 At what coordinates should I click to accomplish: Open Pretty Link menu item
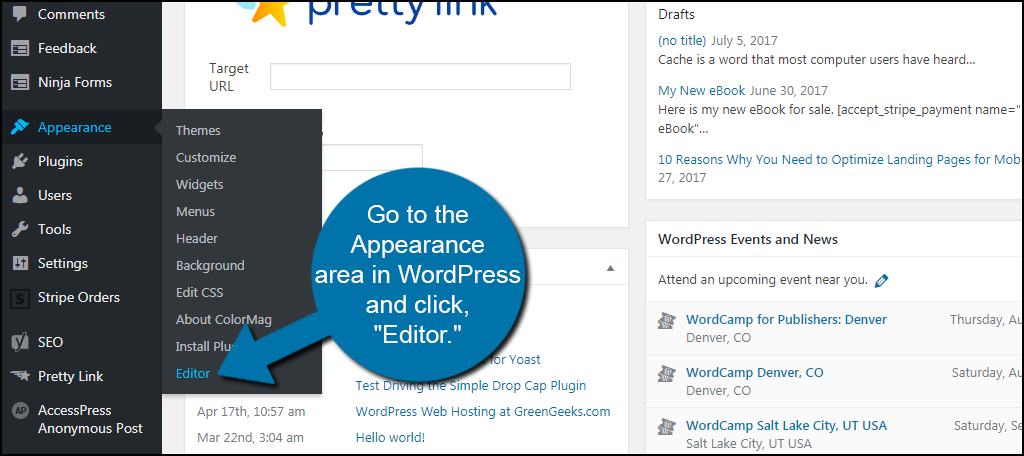(71, 376)
